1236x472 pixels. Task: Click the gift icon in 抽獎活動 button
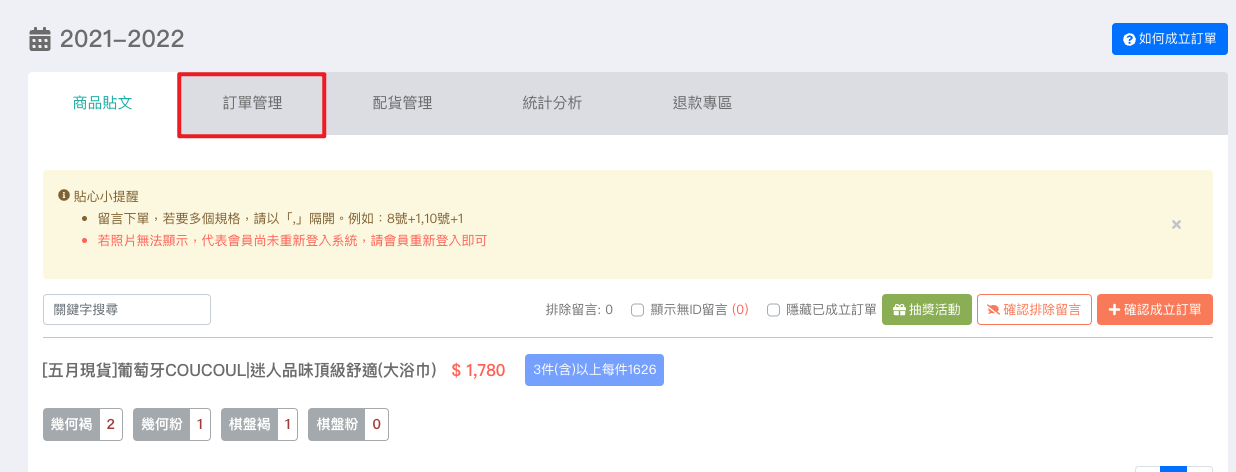(899, 310)
